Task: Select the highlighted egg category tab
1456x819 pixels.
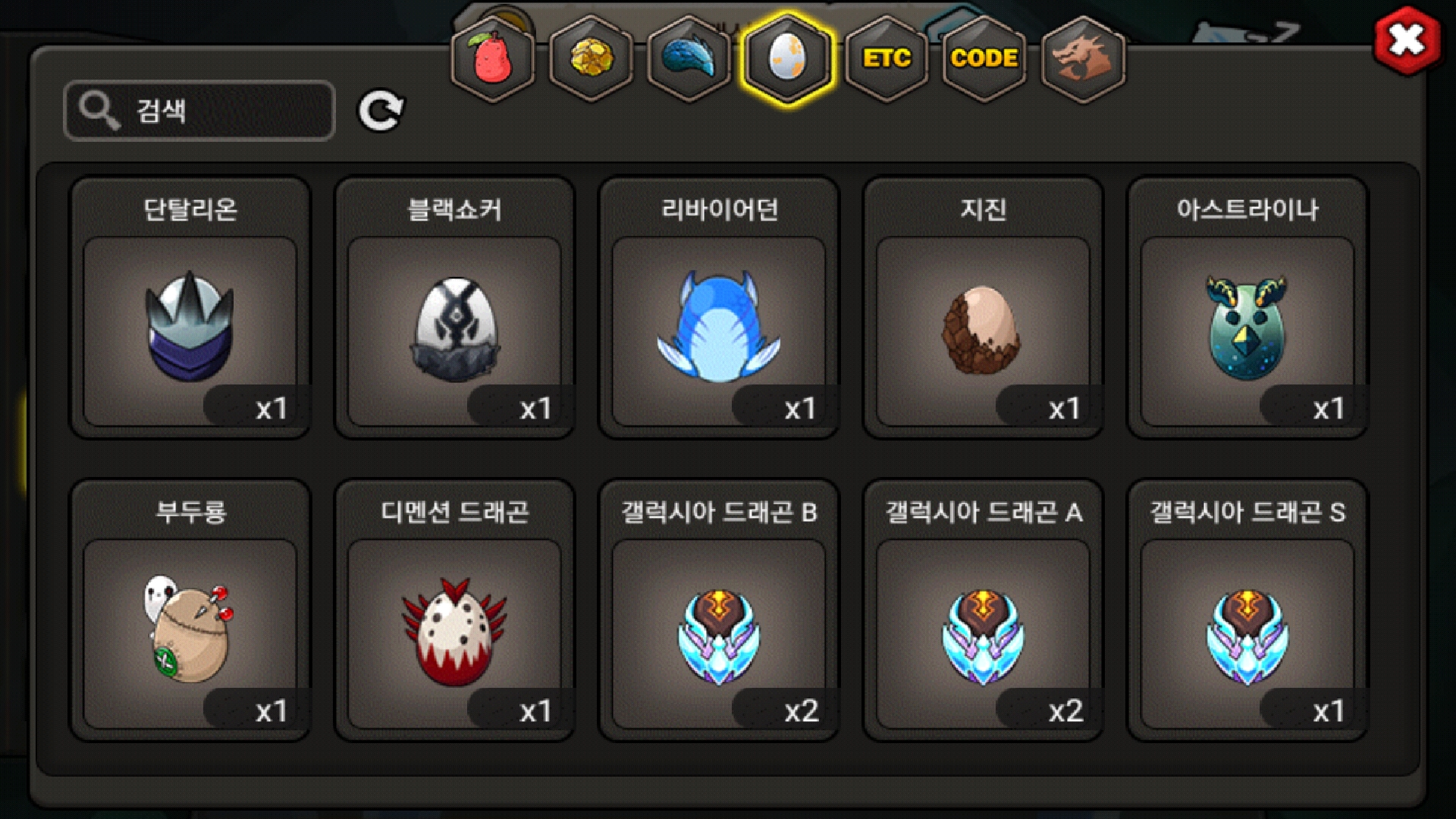Action: [788, 59]
